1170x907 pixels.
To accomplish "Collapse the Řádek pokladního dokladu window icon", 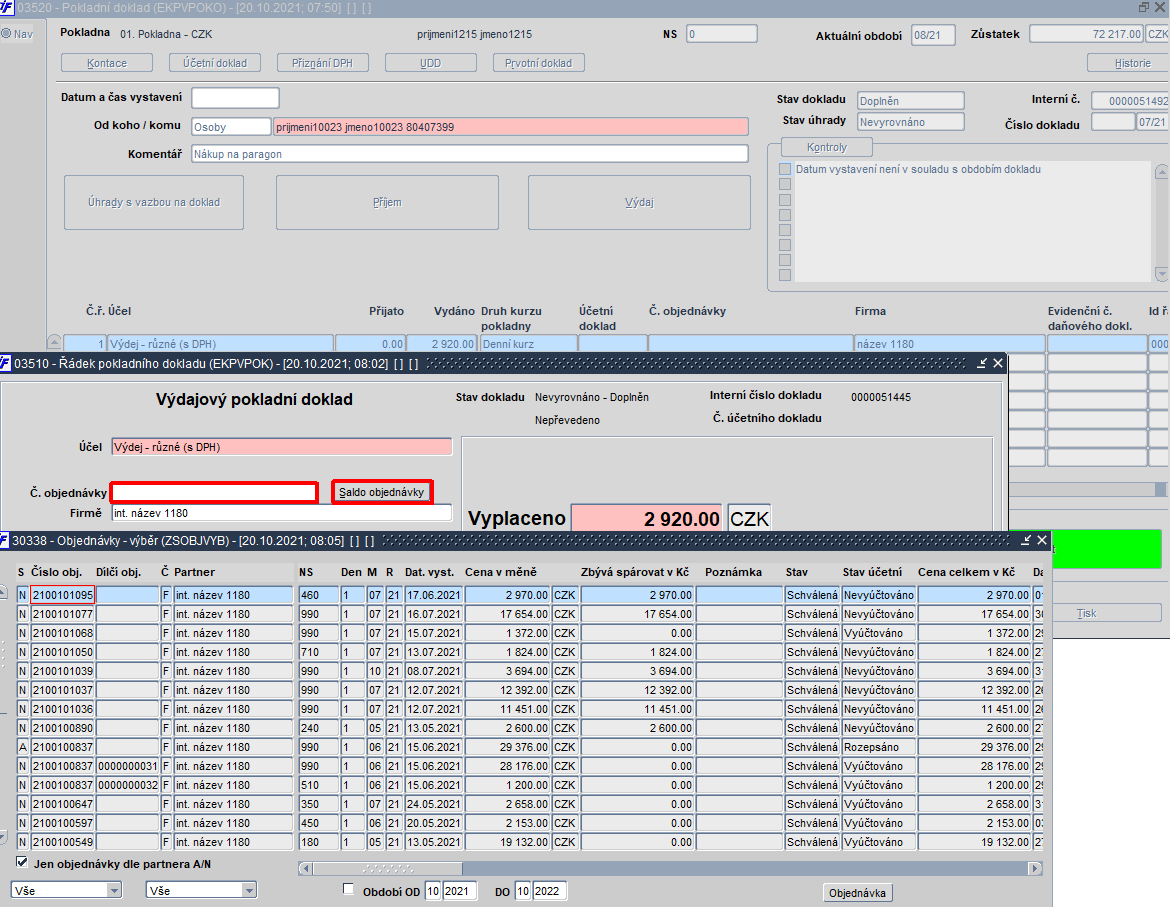I will [x=982, y=363].
